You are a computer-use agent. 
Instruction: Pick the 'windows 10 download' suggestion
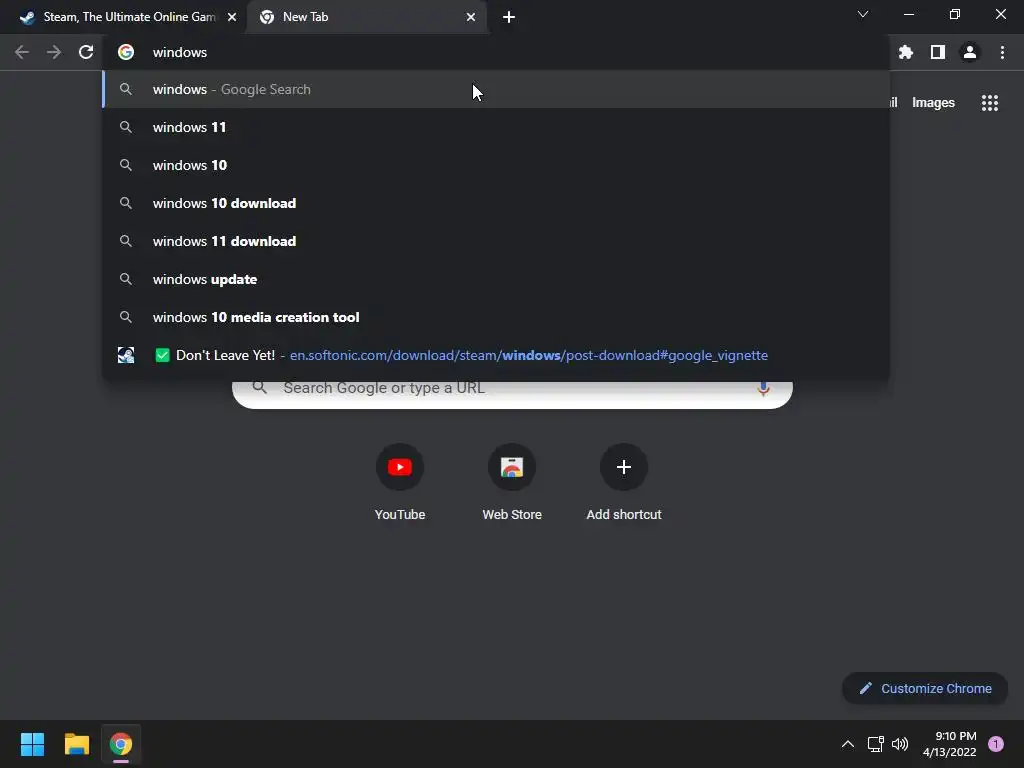pos(496,203)
